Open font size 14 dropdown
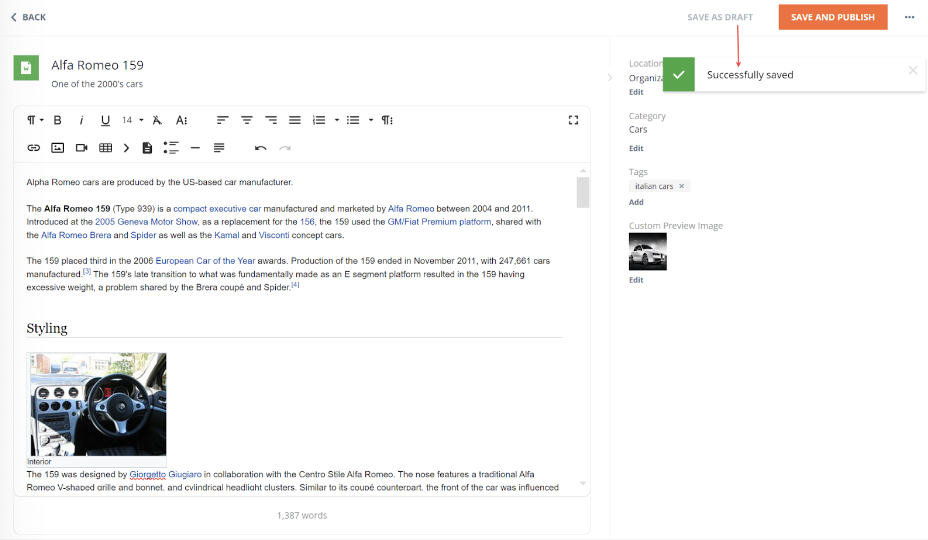This screenshot has height=540, width=928. 133,120
